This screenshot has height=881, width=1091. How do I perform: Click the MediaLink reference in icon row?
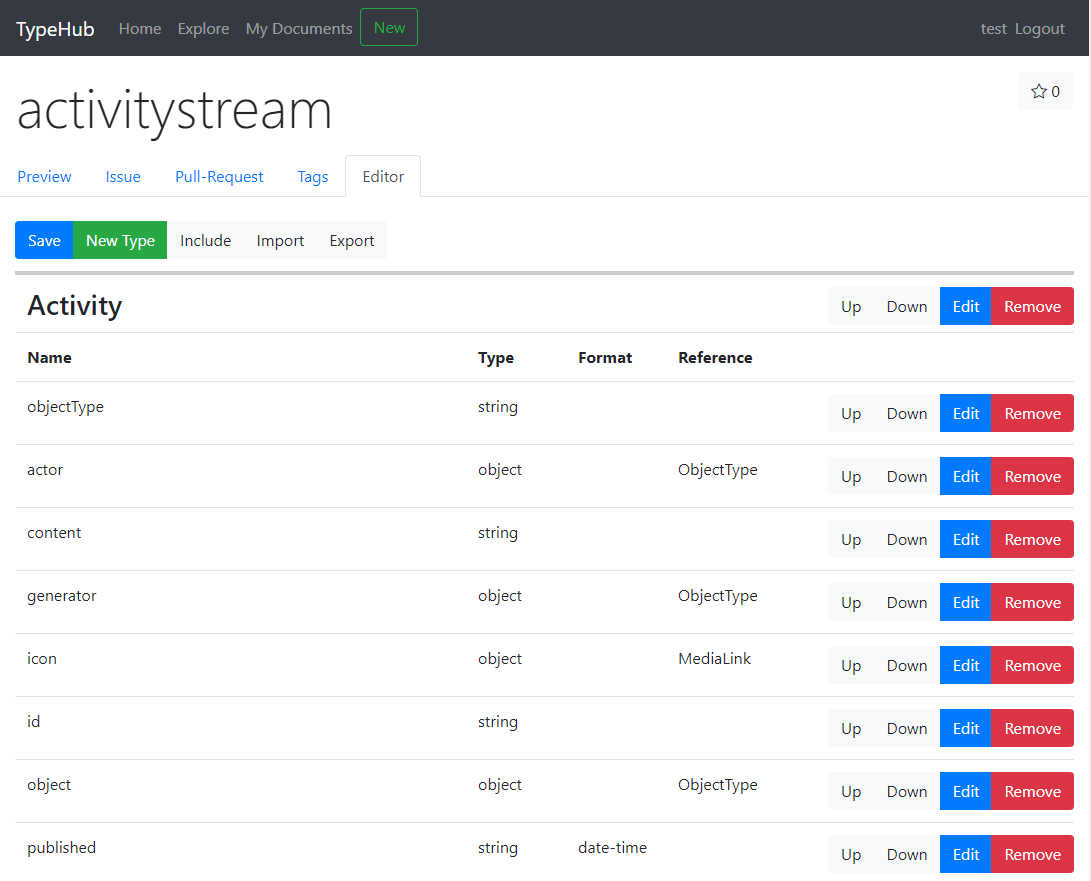[715, 658]
